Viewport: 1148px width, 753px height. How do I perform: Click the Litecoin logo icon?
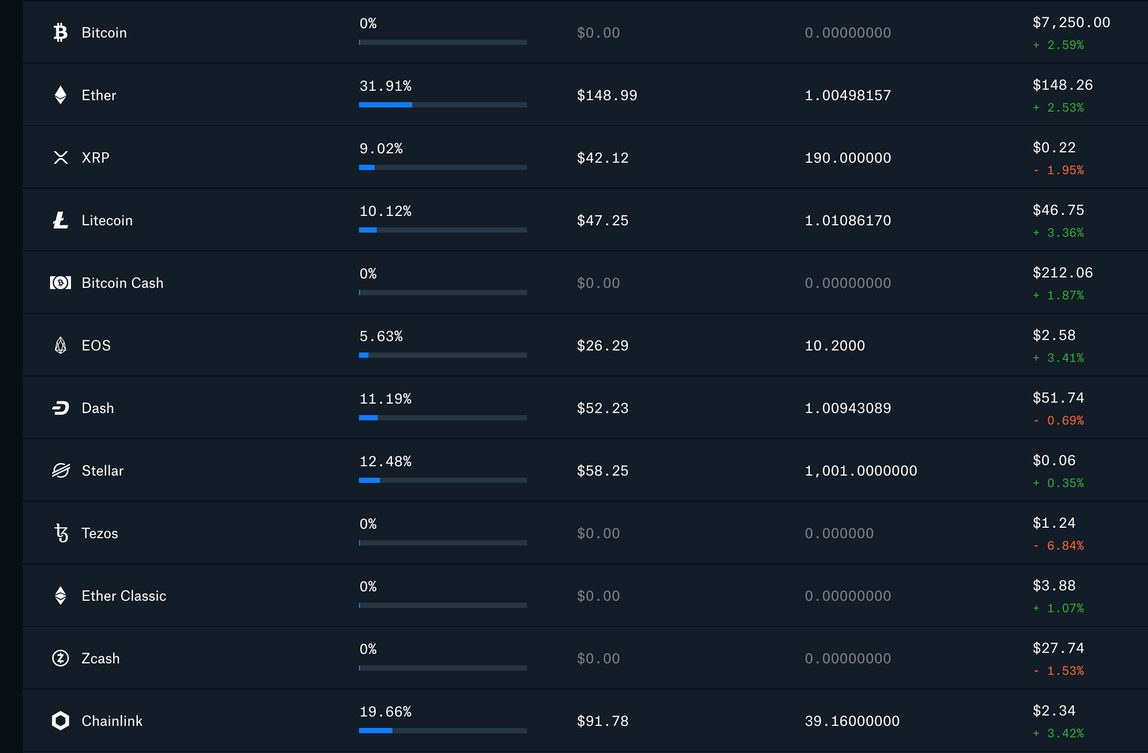click(60, 220)
